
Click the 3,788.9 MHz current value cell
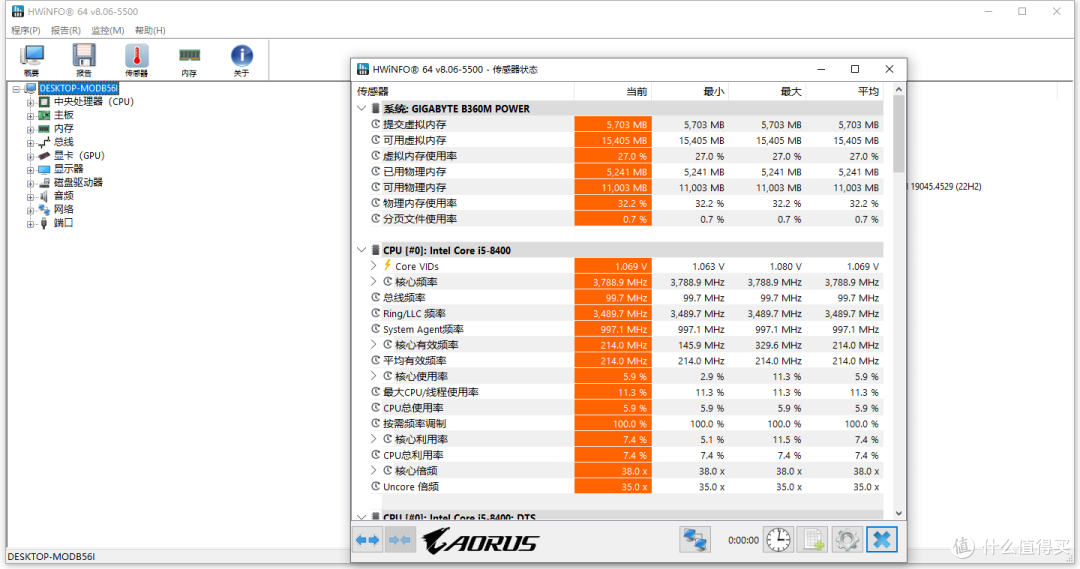pyautogui.click(x=613, y=282)
